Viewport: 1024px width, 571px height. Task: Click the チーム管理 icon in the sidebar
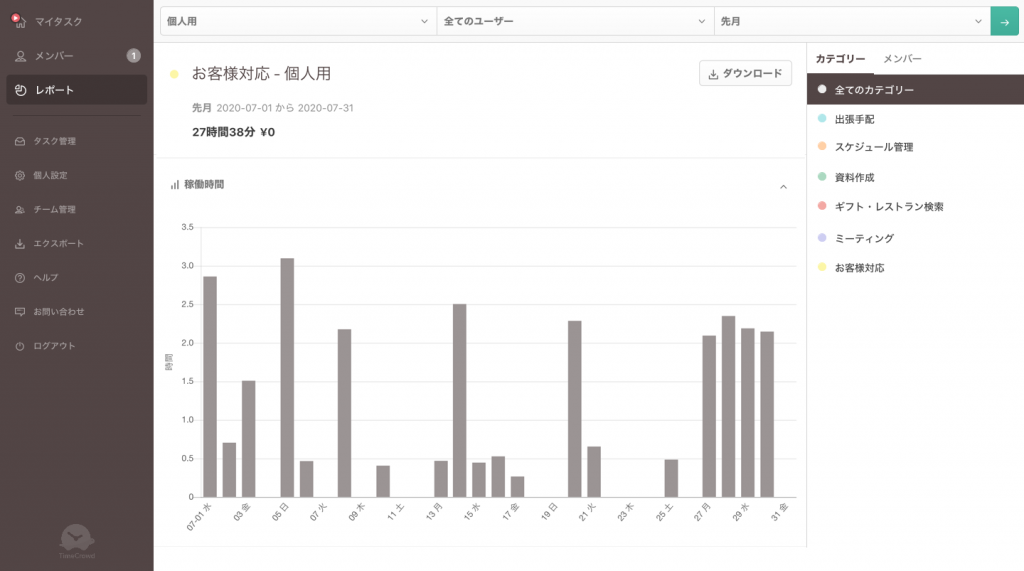tap(20, 210)
